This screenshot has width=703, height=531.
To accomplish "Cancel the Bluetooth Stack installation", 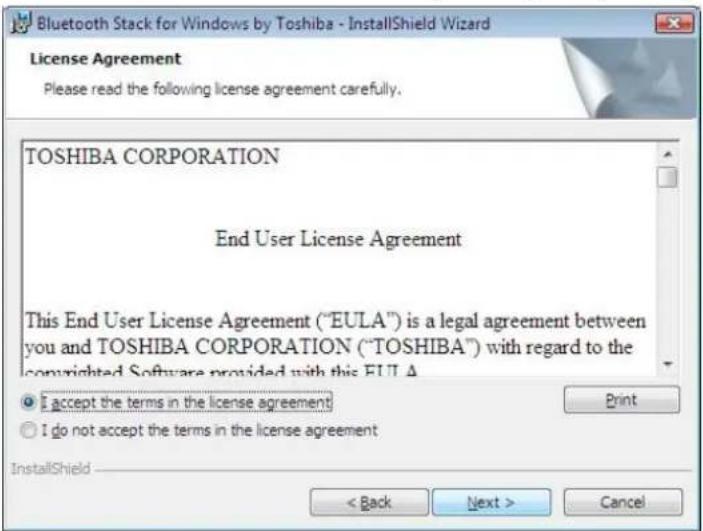I will [623, 502].
